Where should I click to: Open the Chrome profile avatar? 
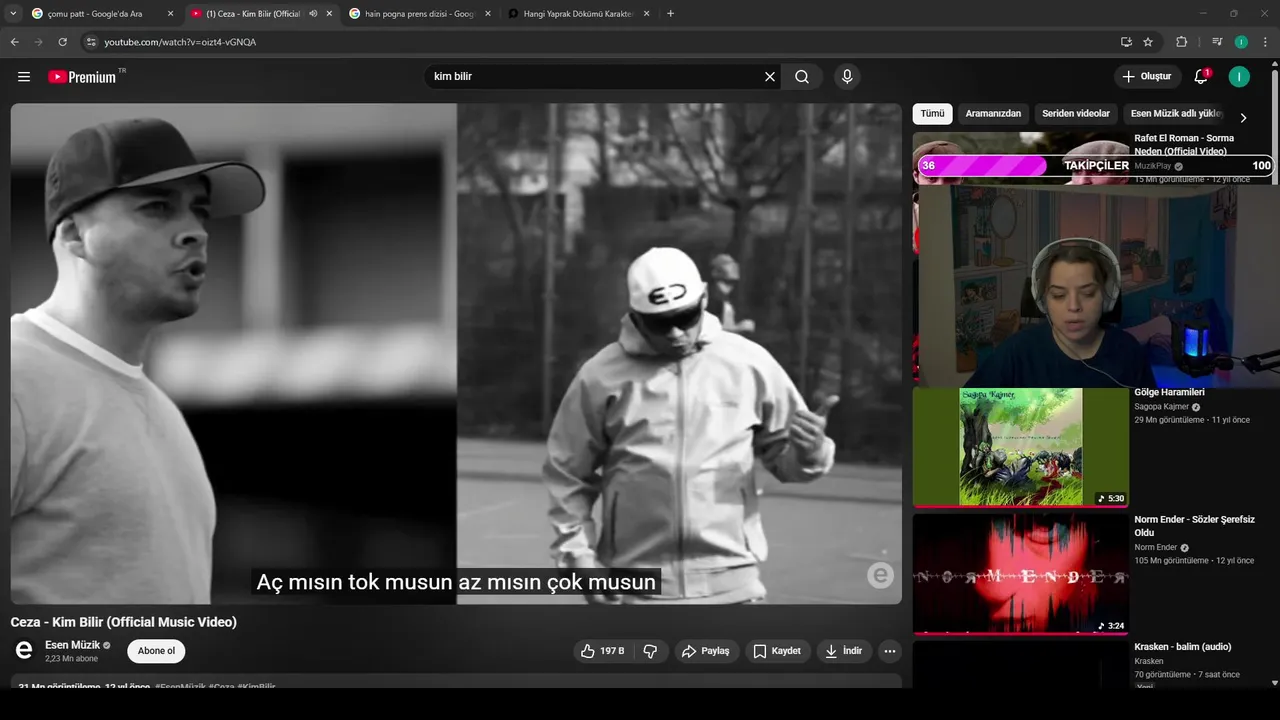point(1241,42)
